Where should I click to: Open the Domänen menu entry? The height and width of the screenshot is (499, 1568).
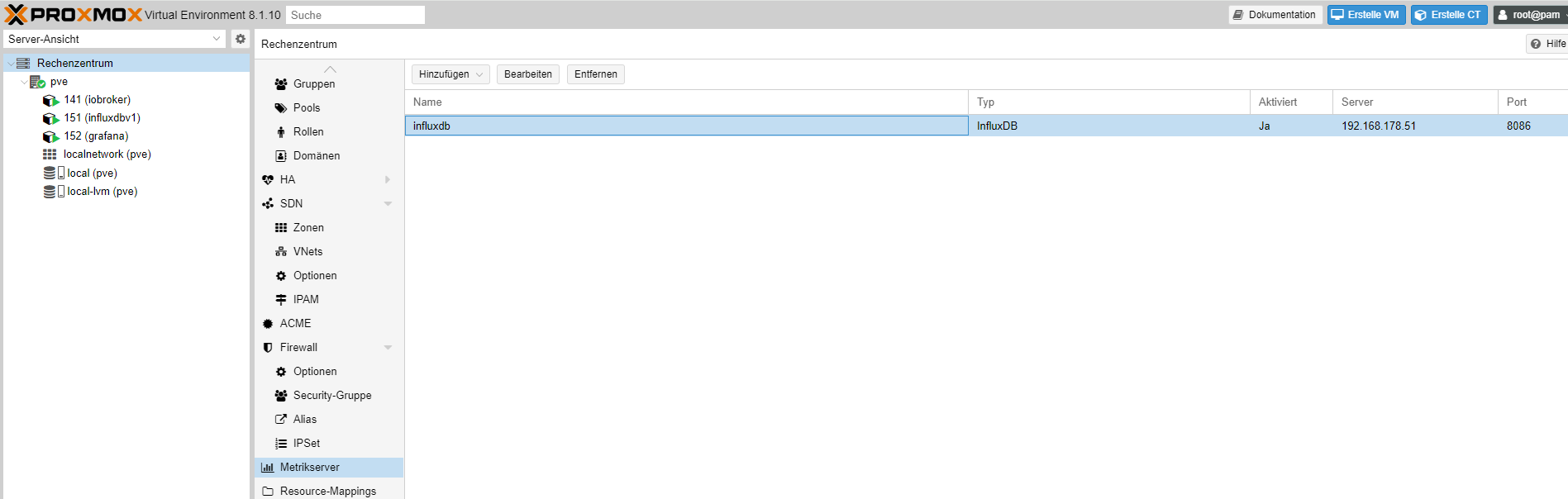(x=329, y=156)
